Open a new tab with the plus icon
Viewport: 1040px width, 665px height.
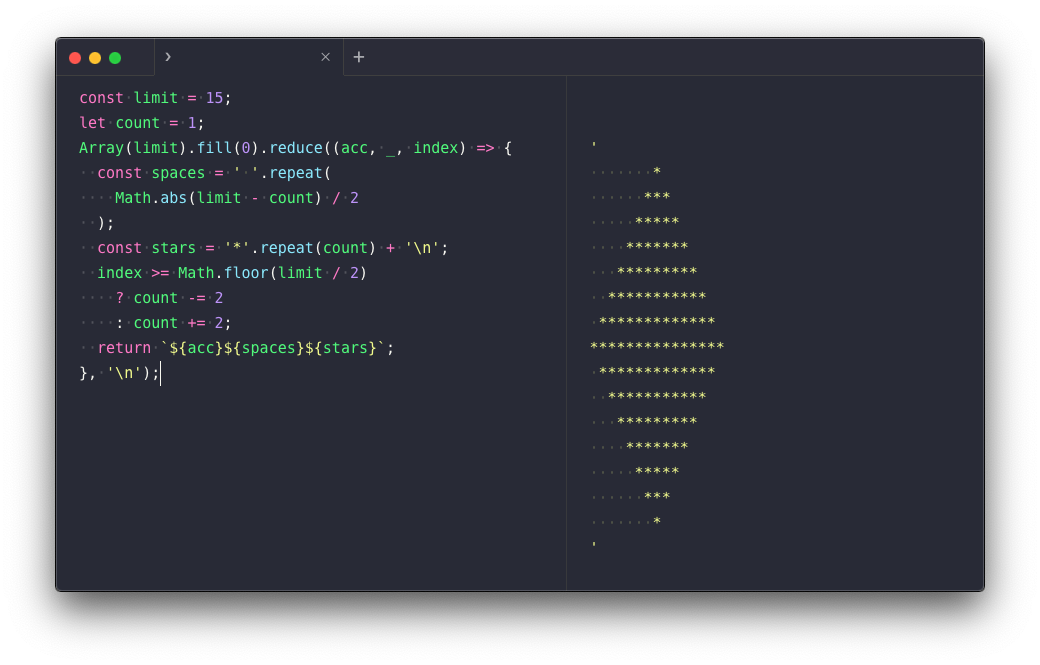coord(359,57)
